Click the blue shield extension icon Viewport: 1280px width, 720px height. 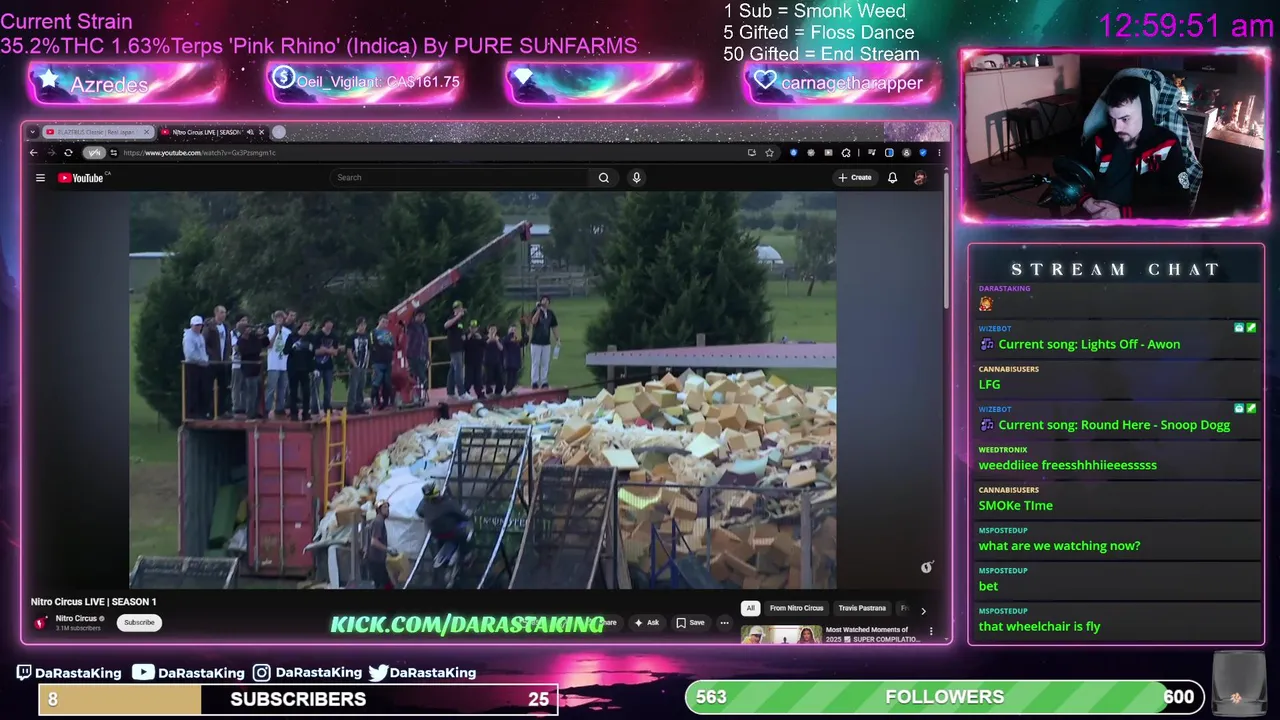923,153
